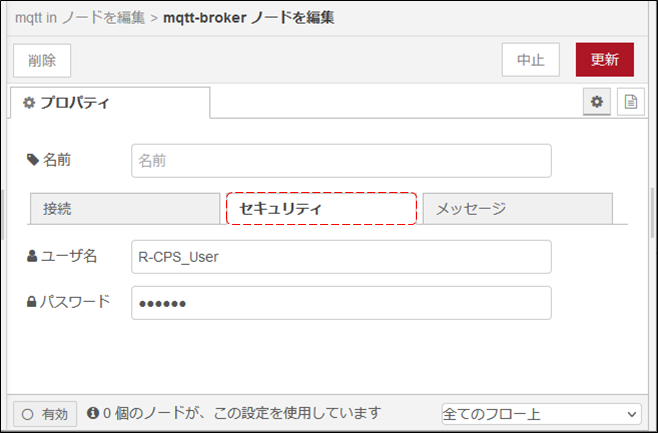Image resolution: width=658 pixels, height=433 pixels.
Task: Save changes with the red 更新 button
Action: 604,60
